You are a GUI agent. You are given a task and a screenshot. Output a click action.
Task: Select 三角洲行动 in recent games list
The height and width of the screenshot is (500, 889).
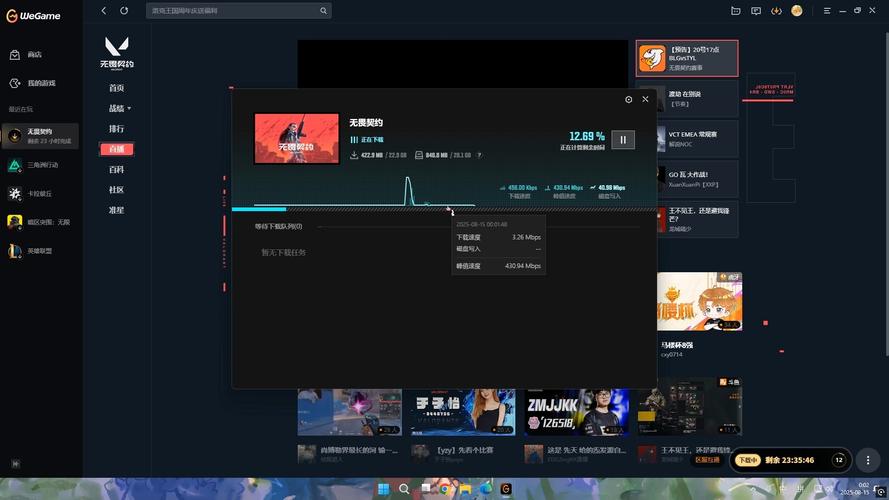click(40, 165)
